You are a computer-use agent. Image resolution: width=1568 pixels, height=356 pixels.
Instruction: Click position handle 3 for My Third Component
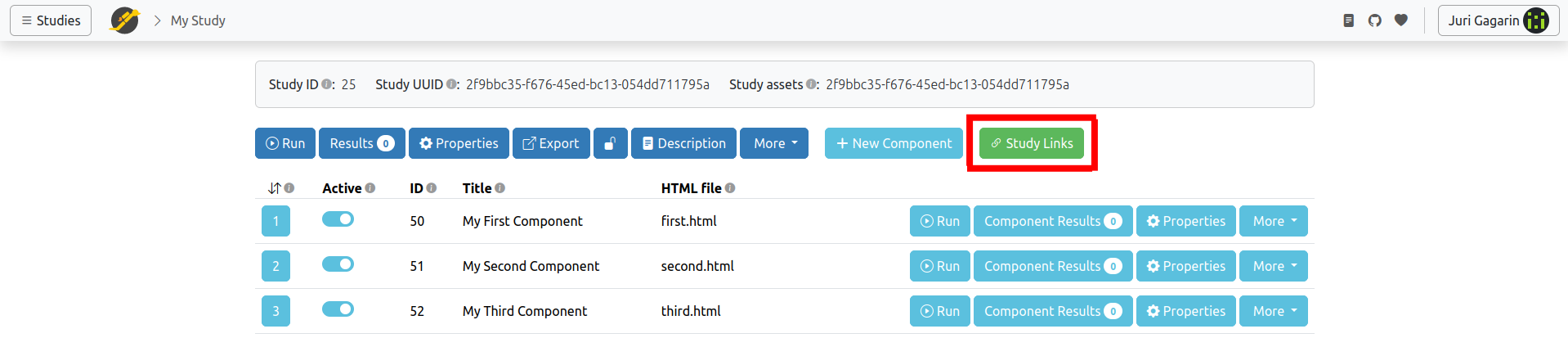[276, 311]
